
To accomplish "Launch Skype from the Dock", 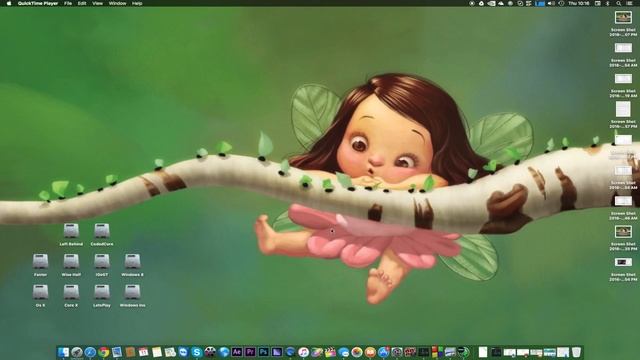I will [196, 352].
